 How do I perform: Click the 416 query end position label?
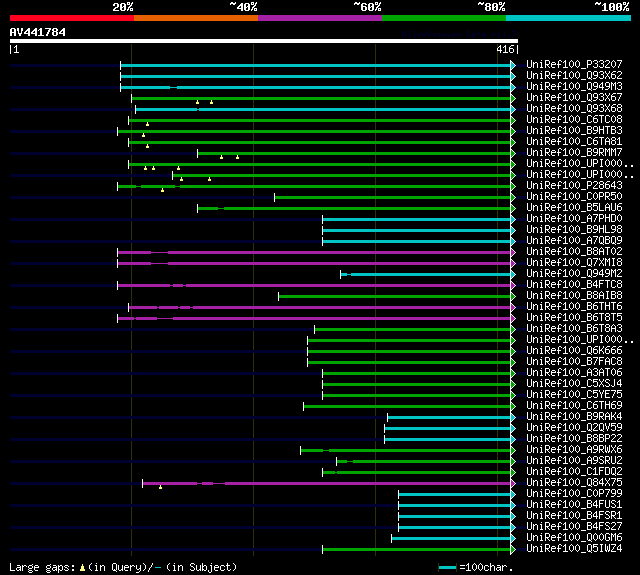(x=505, y=49)
